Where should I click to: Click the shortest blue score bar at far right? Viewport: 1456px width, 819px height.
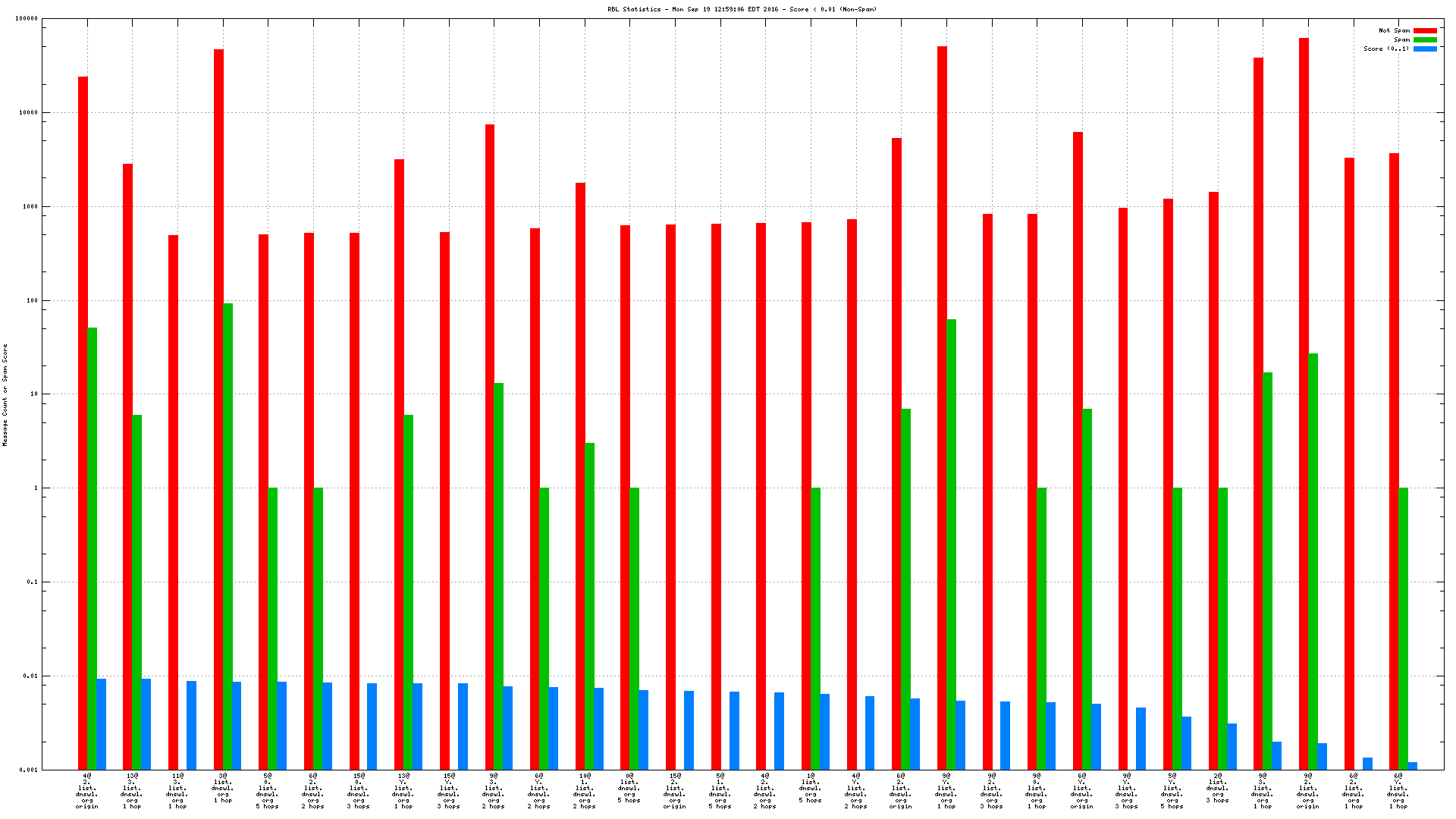tap(1413, 766)
